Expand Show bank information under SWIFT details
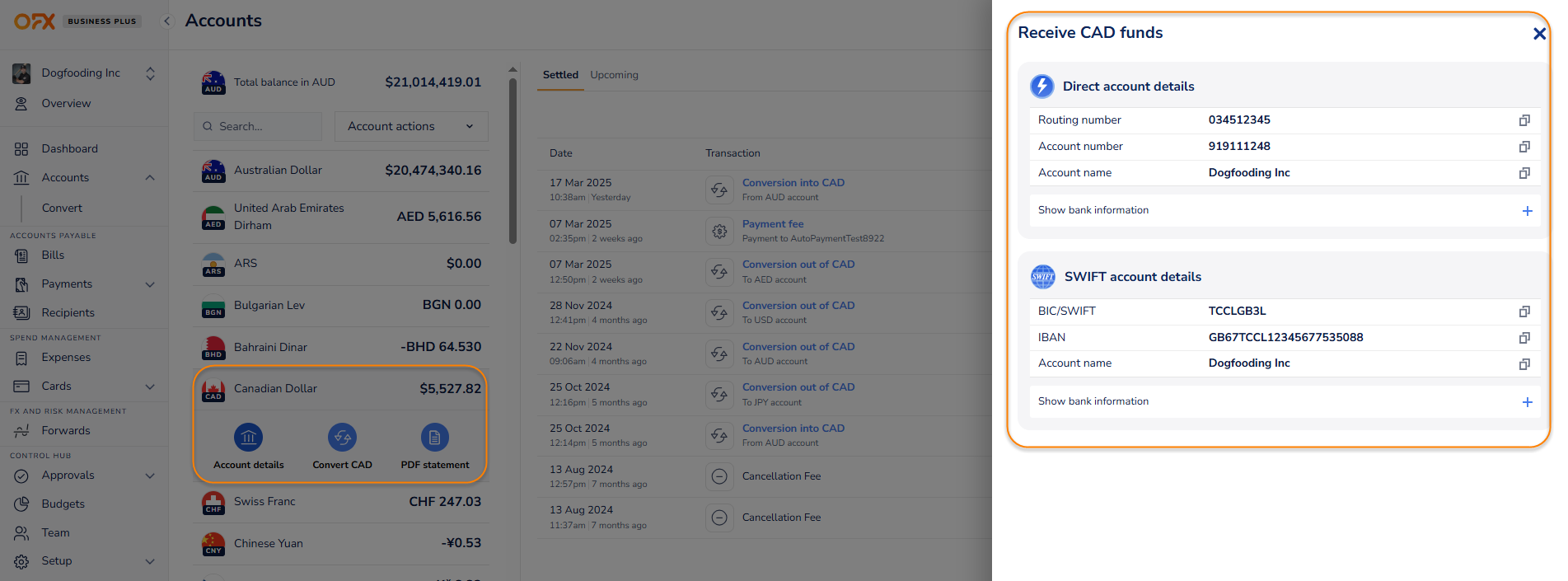 pyautogui.click(x=1527, y=402)
